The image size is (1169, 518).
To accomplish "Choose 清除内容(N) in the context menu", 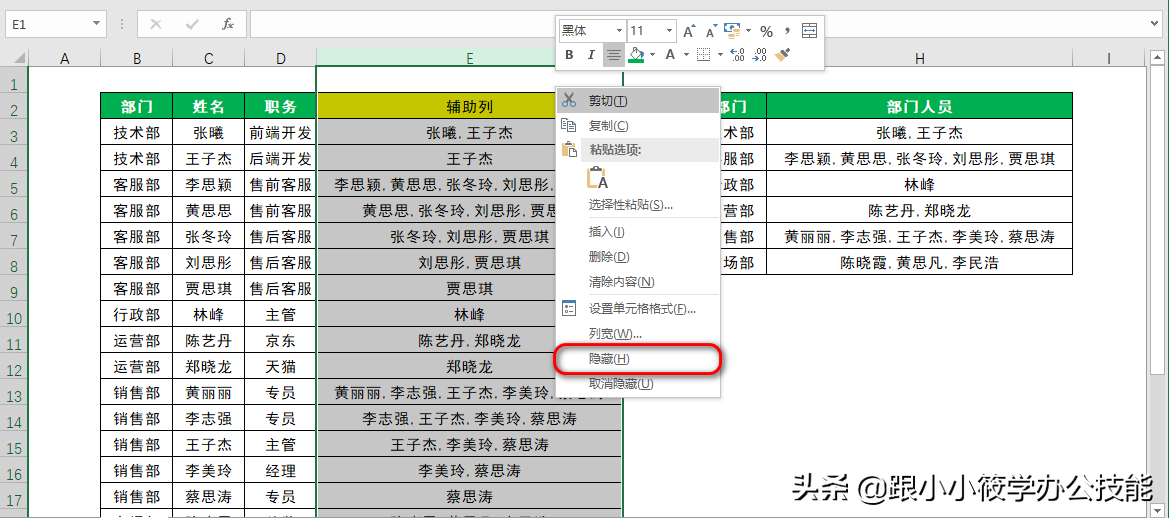I will point(638,282).
